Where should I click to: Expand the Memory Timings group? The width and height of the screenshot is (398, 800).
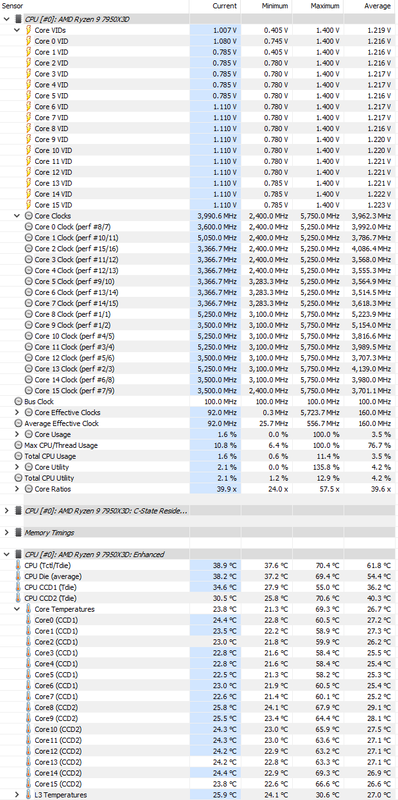tap(6, 533)
